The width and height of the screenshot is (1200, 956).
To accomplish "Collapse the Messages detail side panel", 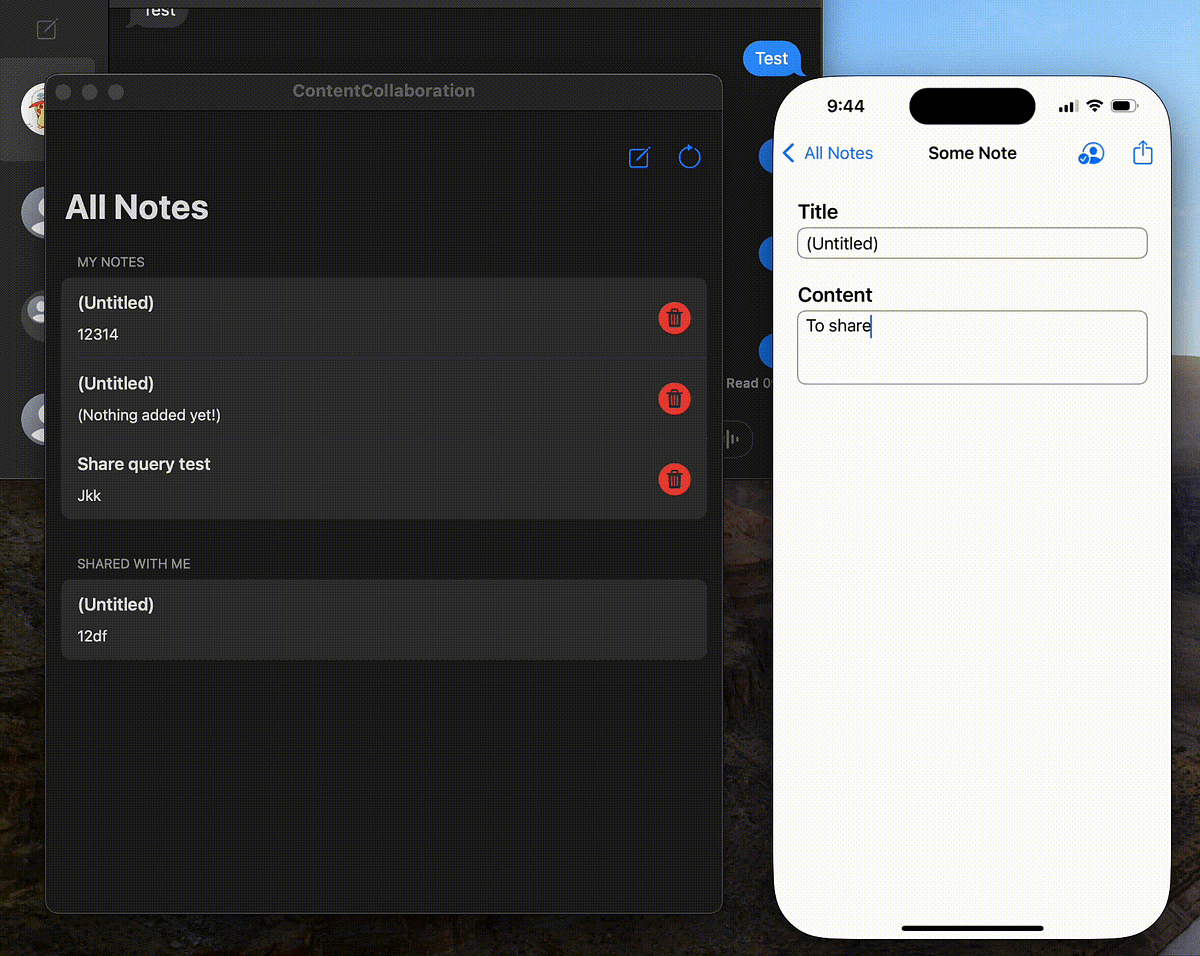I will (736, 439).
